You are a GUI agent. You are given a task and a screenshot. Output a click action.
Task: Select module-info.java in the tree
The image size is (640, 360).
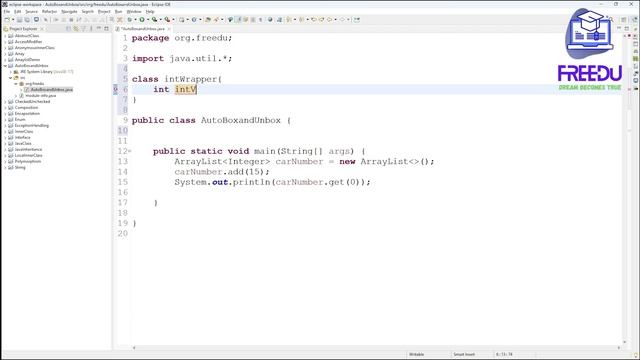pos(41,96)
